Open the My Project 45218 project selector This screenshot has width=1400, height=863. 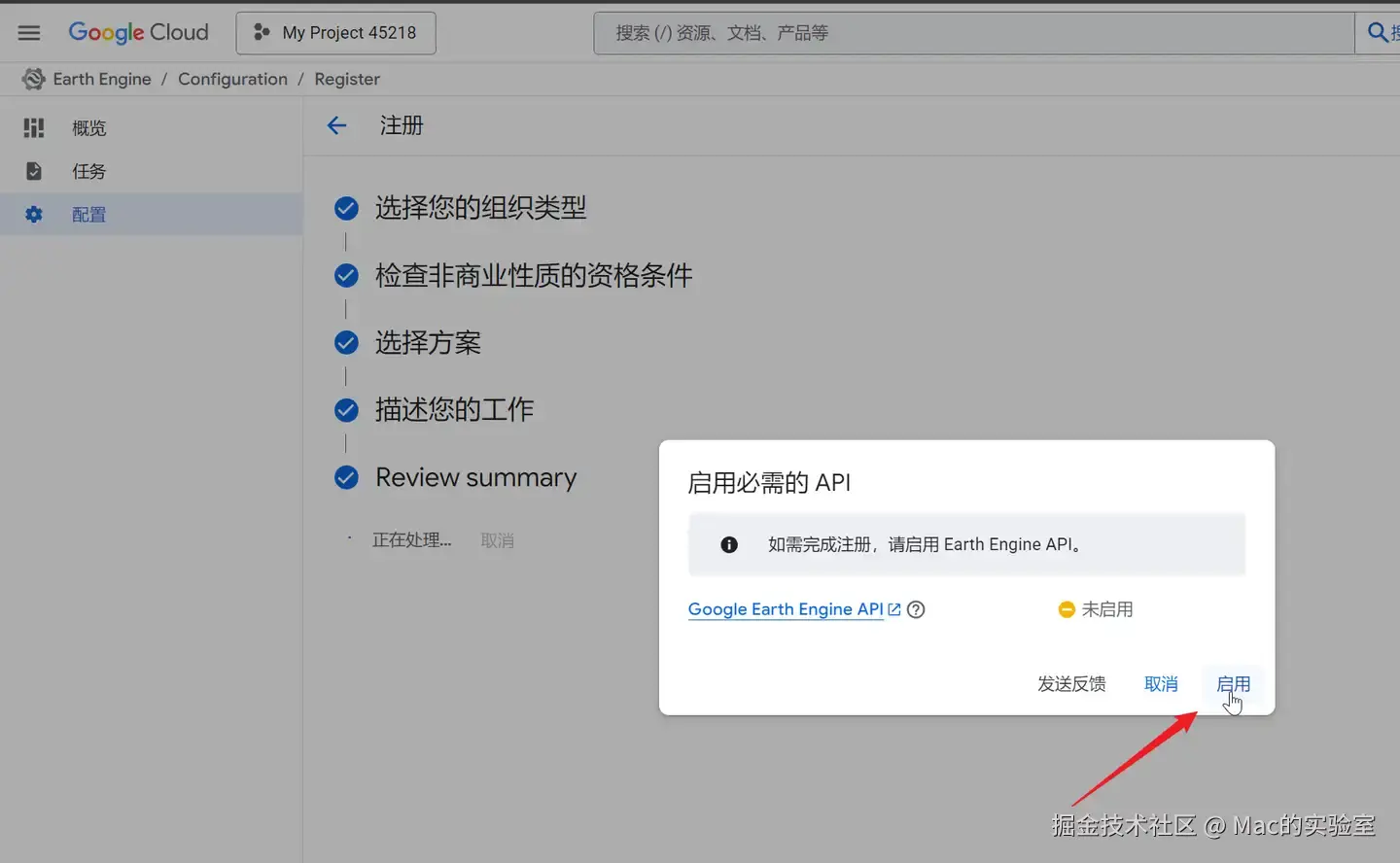335,33
